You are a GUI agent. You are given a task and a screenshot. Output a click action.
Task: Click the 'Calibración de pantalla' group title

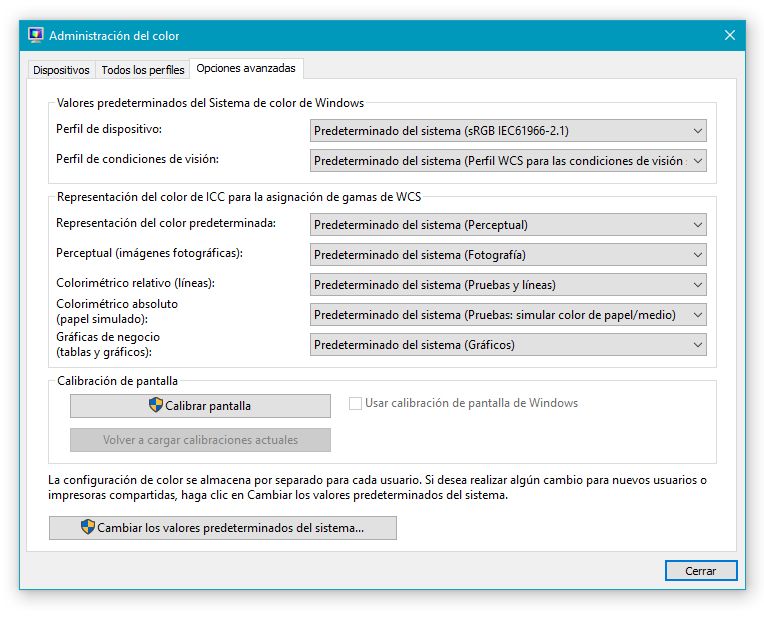point(117,381)
